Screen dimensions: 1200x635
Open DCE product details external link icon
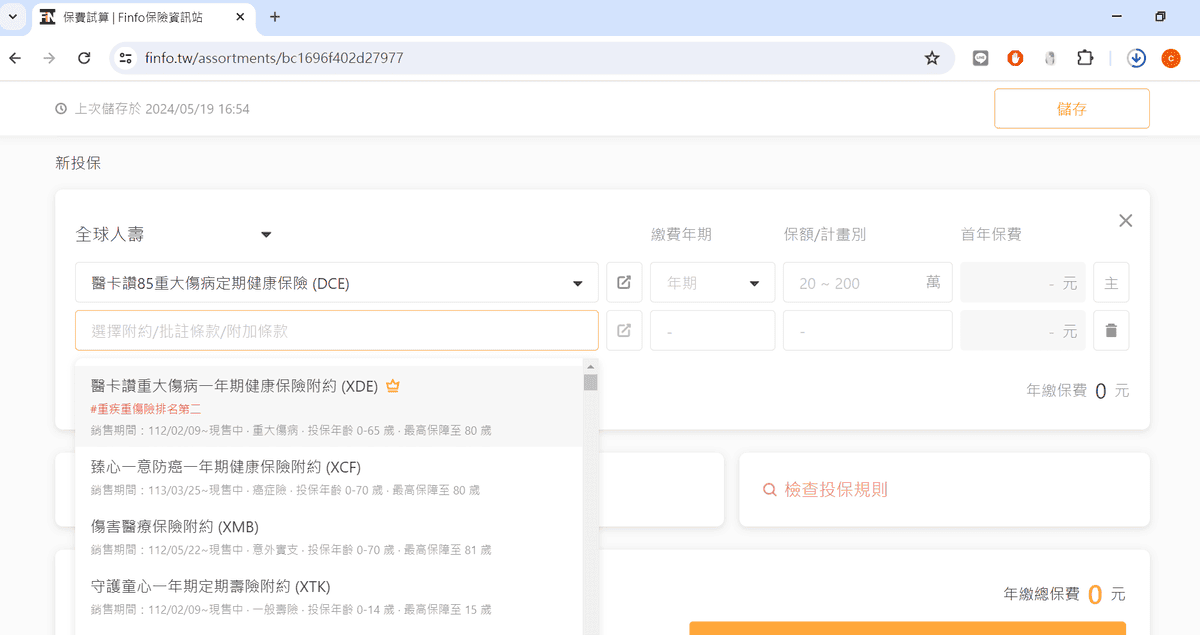coord(624,283)
